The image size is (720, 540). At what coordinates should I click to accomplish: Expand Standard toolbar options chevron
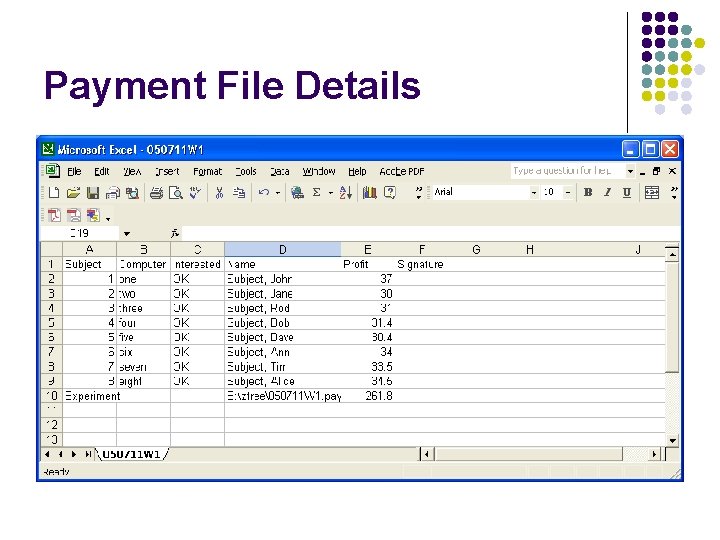point(418,193)
